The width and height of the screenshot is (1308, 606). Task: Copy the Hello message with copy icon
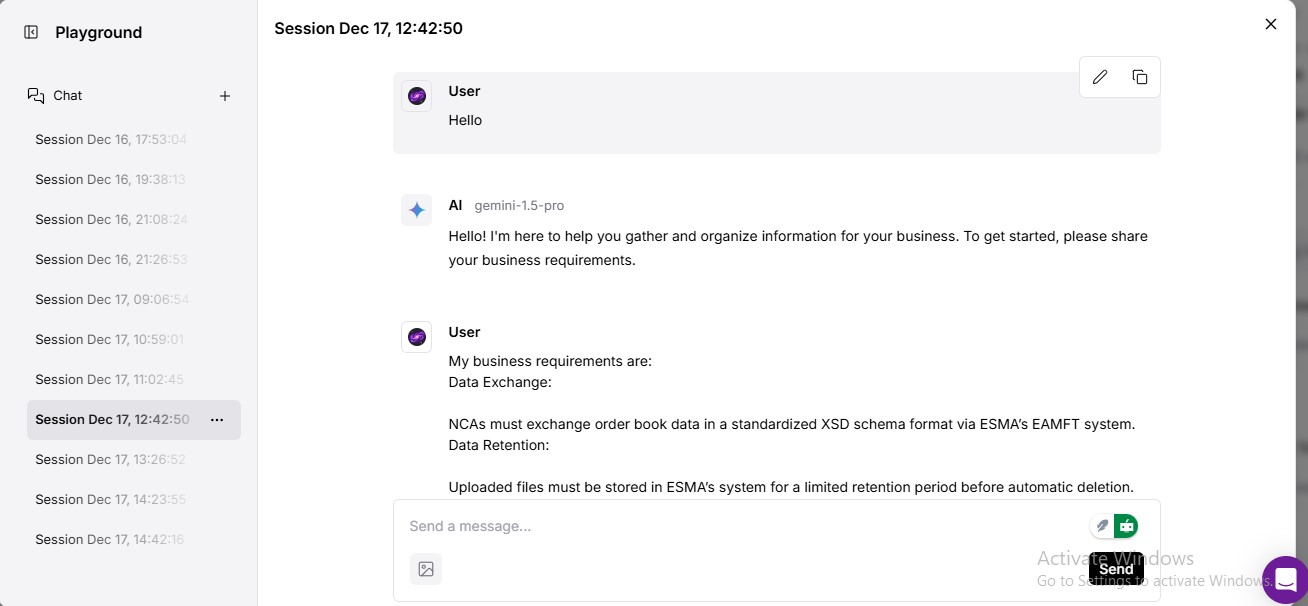click(1140, 77)
